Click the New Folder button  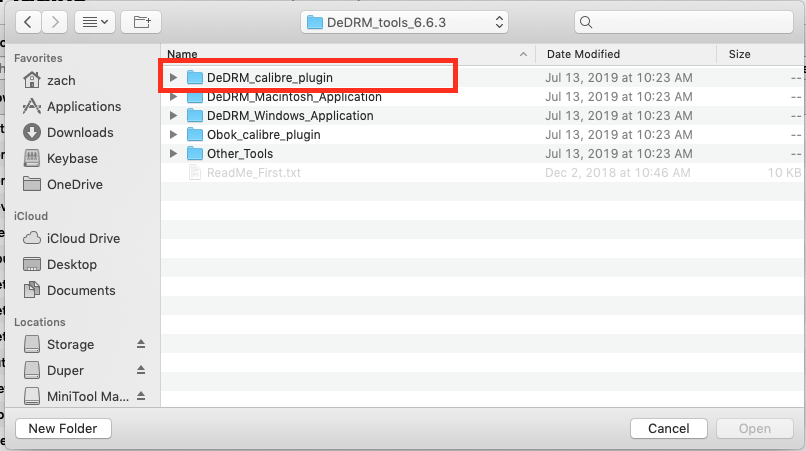(x=62, y=429)
